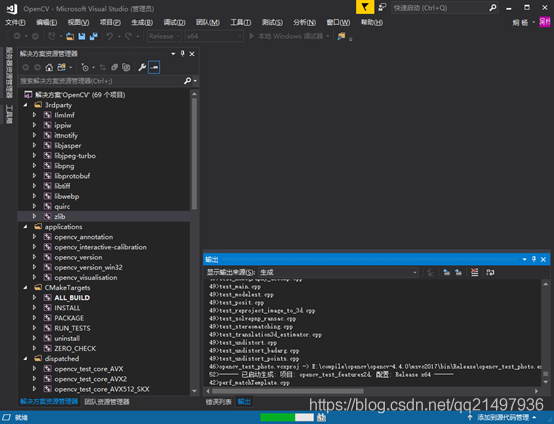
Task: Open the feedback icon beside quick launch
Action: (x=382, y=7)
